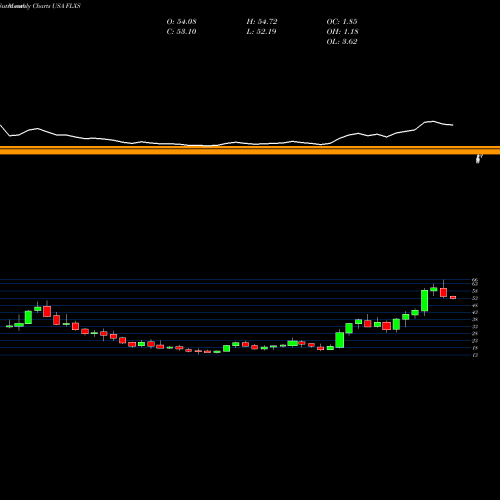Select the low value 'L: 52.19'
This screenshot has width=500, height=500.
tap(261, 32)
